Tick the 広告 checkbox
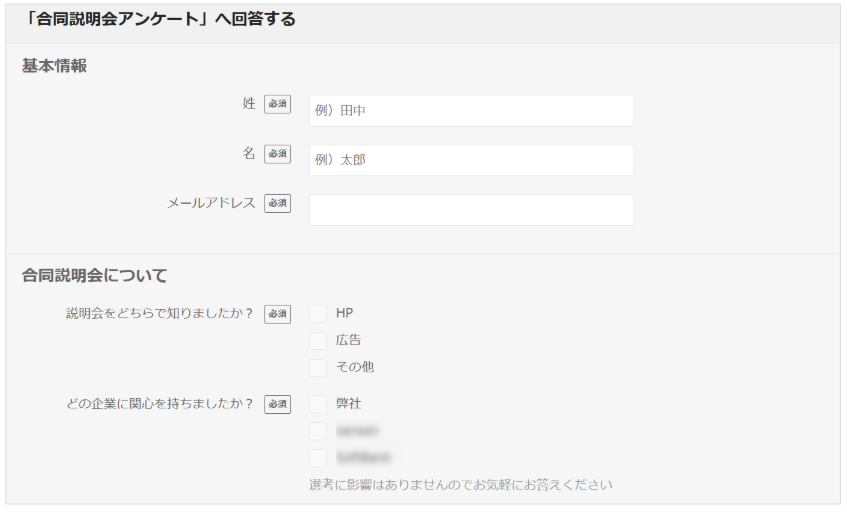The image size is (847, 513). 318,341
